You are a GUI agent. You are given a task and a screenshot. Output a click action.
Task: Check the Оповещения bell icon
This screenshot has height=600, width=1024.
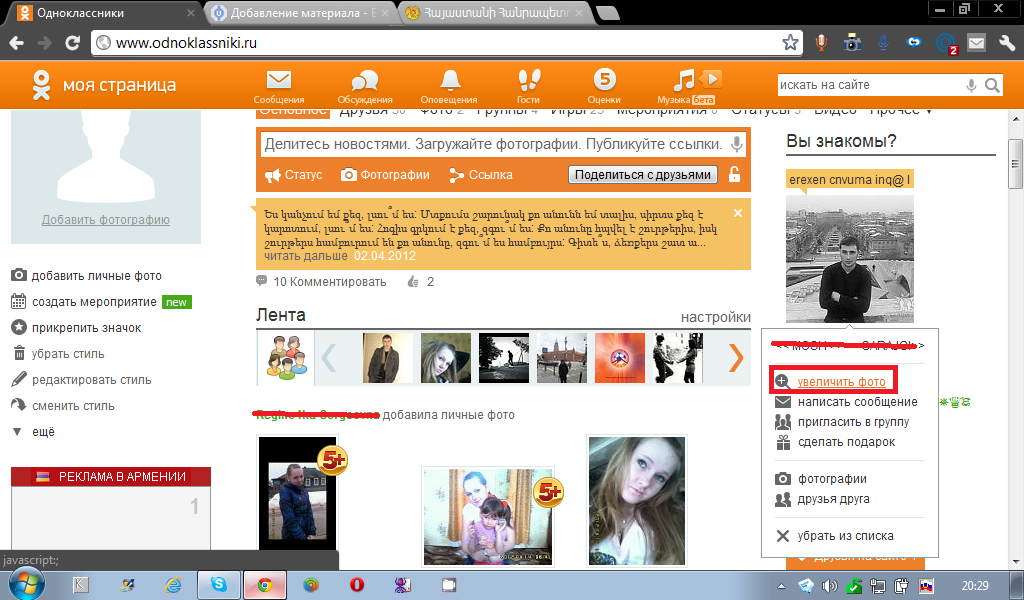pyautogui.click(x=449, y=80)
